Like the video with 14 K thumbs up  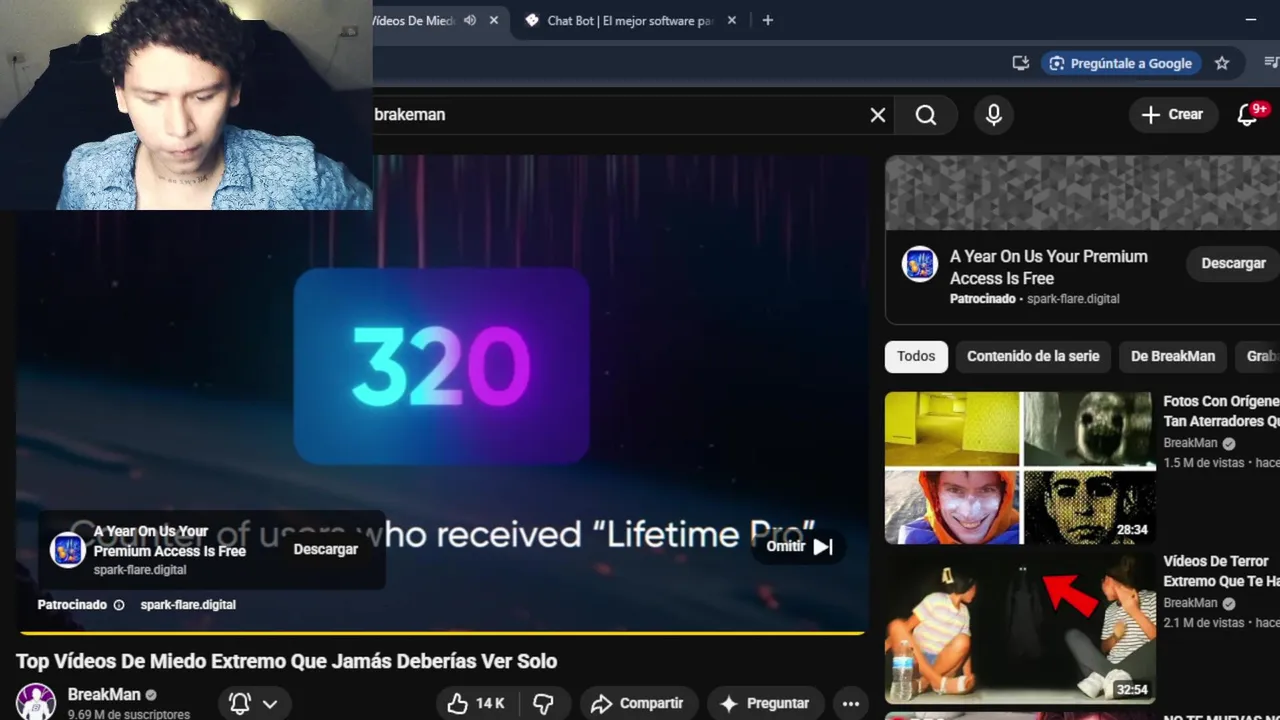[476, 704]
